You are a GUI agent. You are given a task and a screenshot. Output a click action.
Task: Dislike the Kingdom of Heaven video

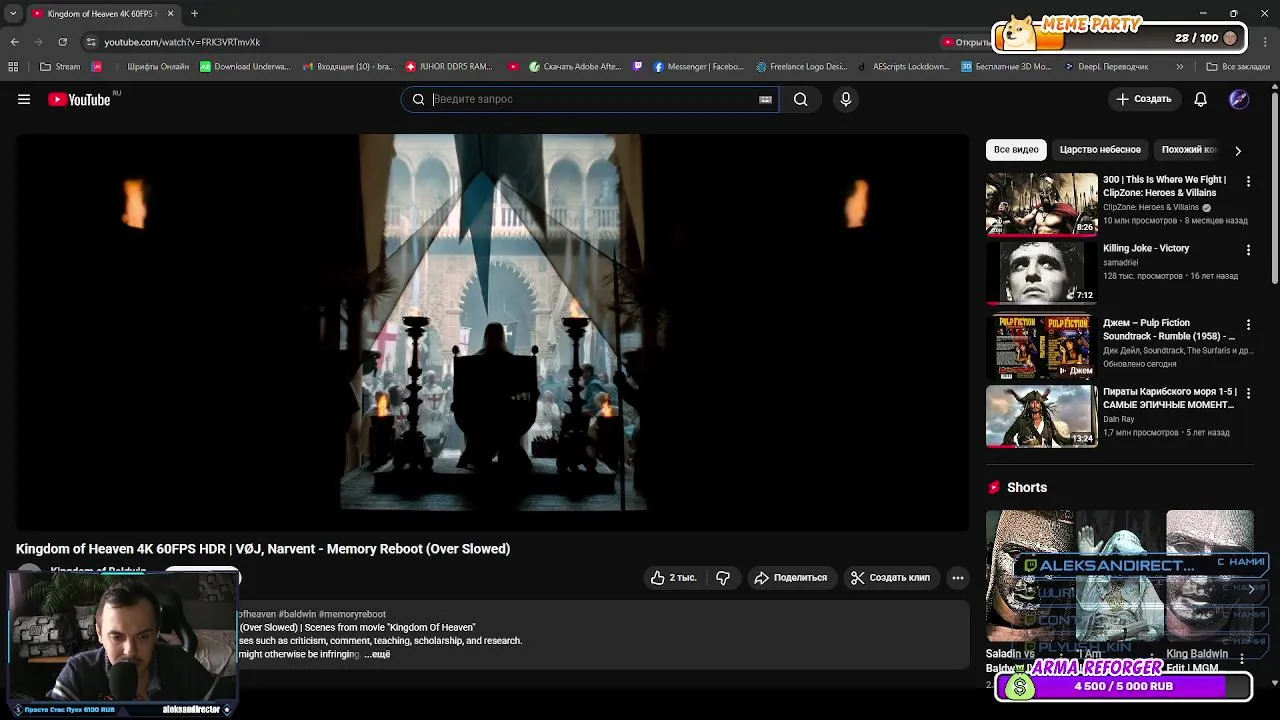723,577
